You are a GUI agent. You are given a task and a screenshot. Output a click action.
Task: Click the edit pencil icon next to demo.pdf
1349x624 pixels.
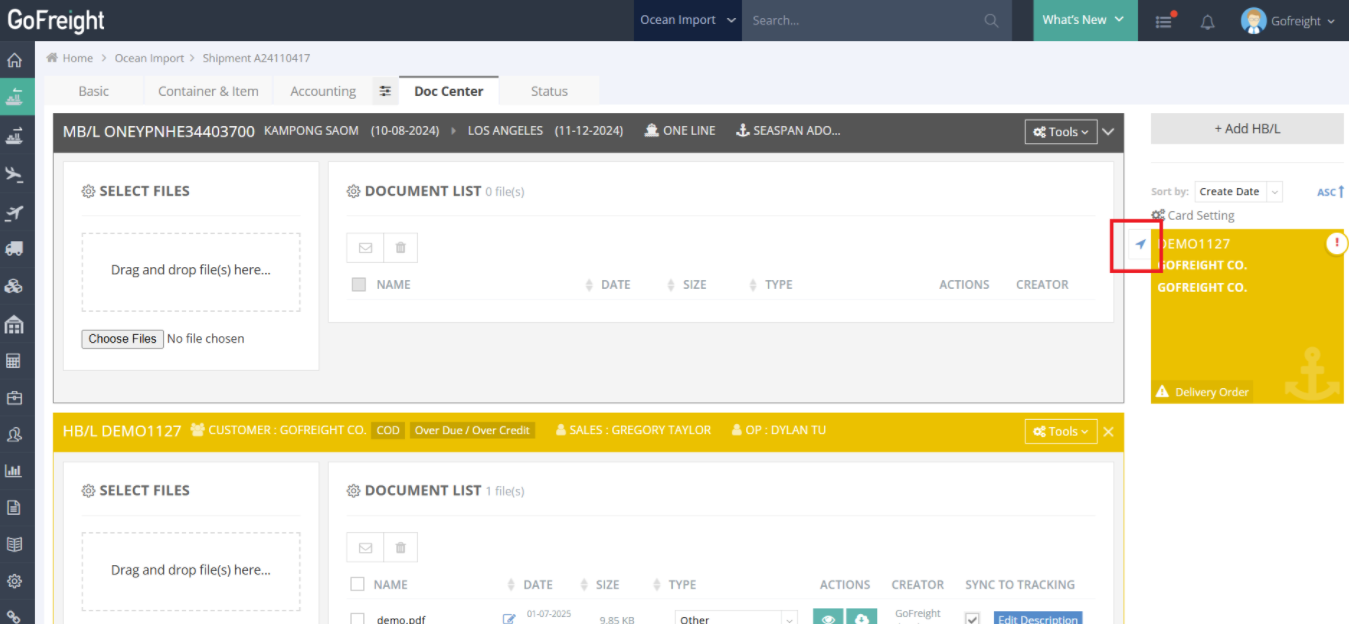pos(509,618)
